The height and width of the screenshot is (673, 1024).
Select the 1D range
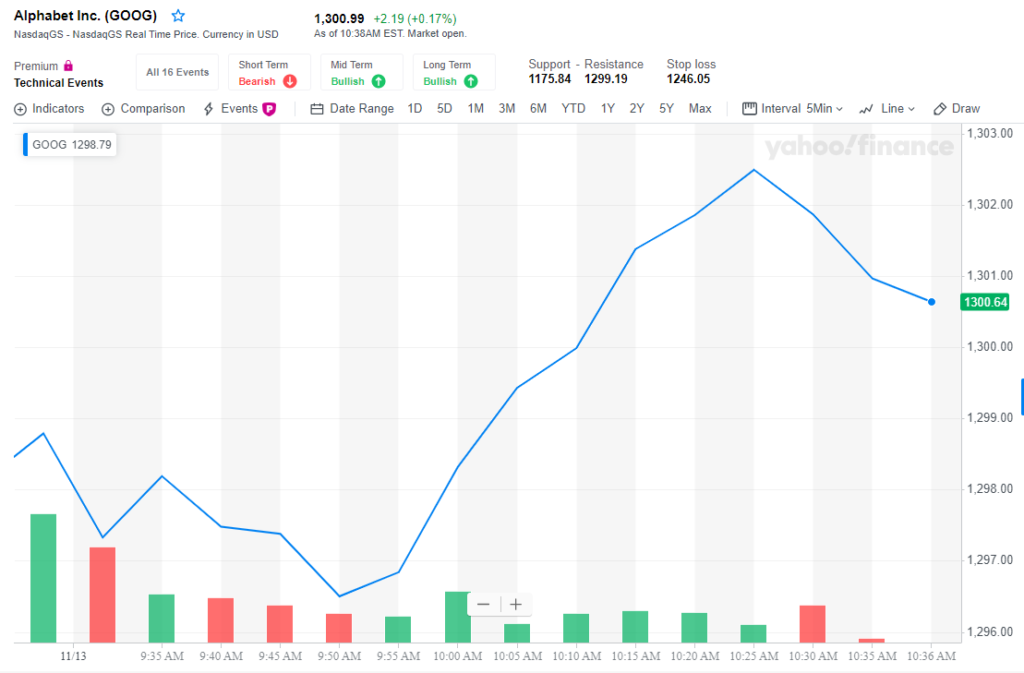(415, 109)
